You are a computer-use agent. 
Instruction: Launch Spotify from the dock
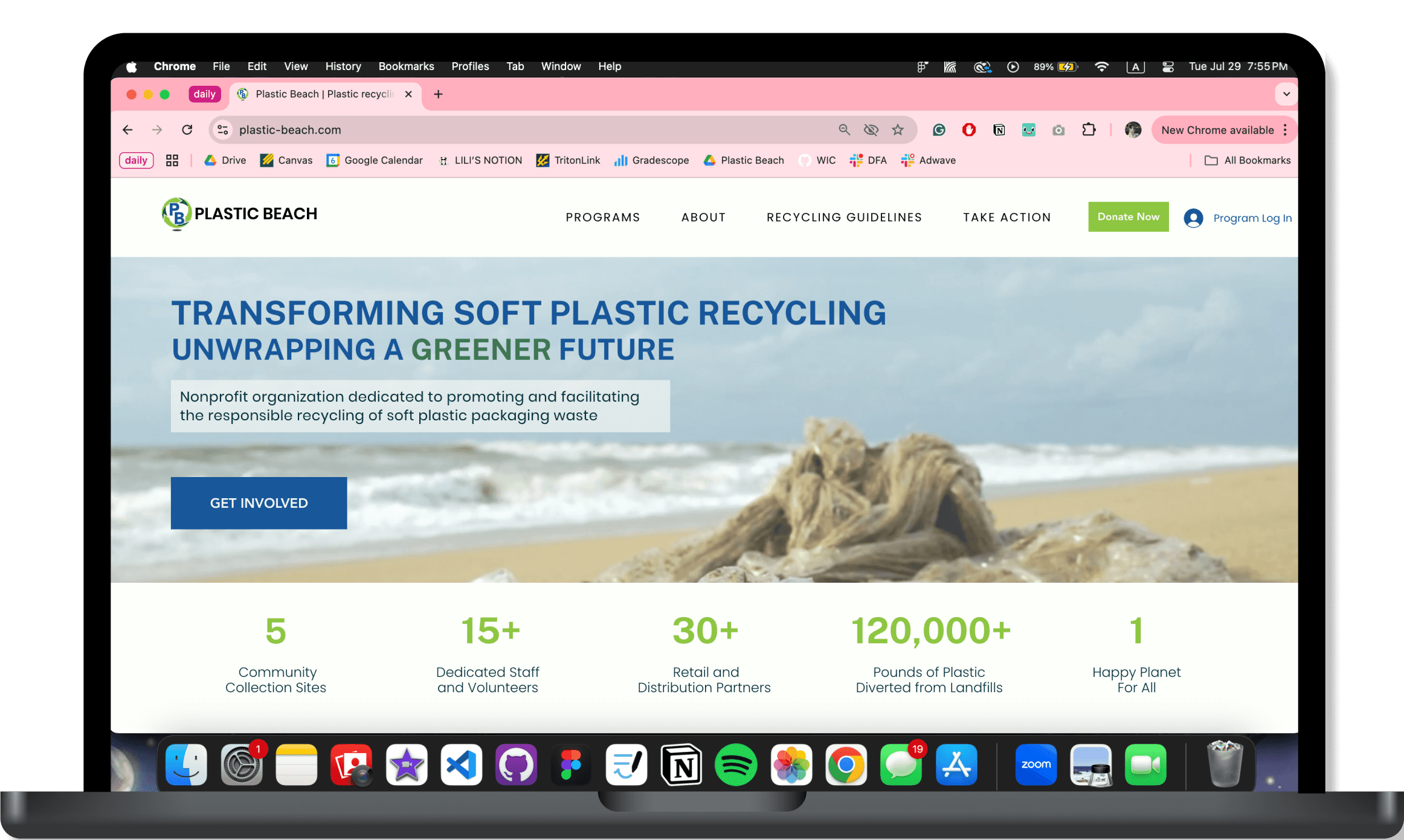[x=736, y=765]
